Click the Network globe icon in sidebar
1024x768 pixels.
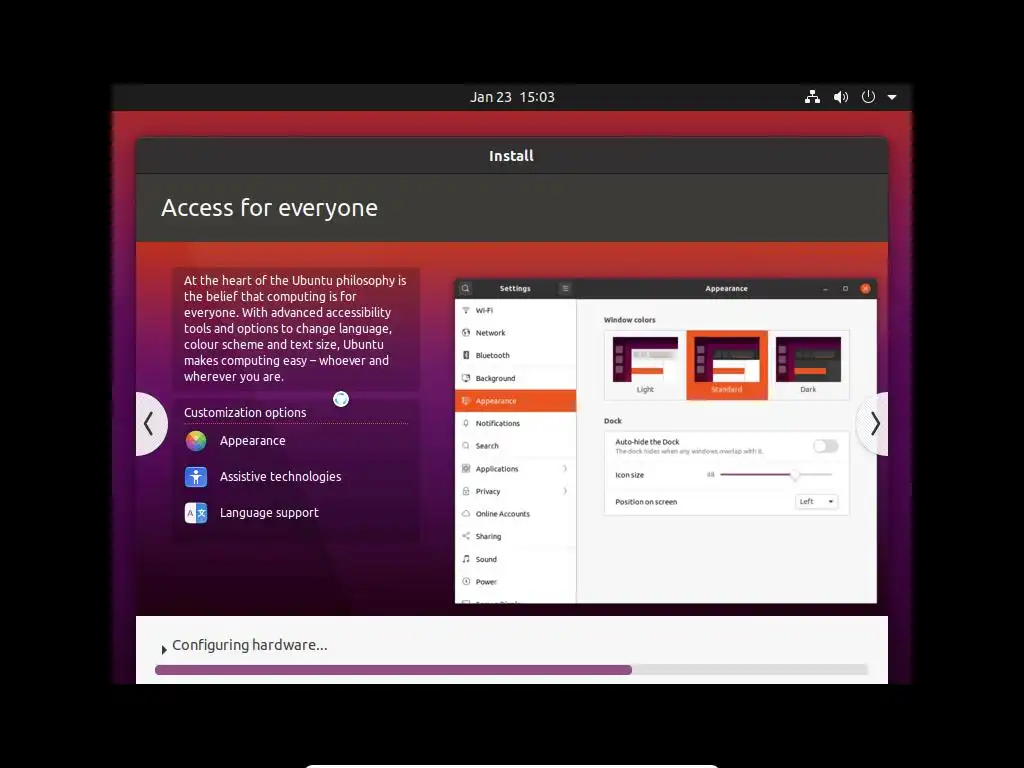(466, 333)
